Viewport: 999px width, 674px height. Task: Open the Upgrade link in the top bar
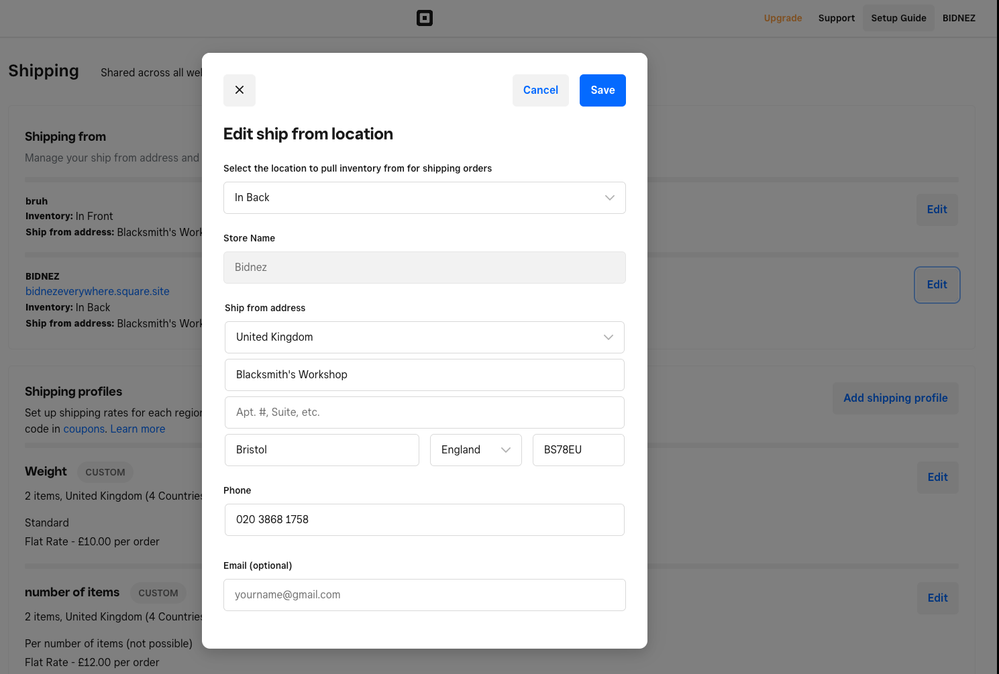[x=782, y=17]
